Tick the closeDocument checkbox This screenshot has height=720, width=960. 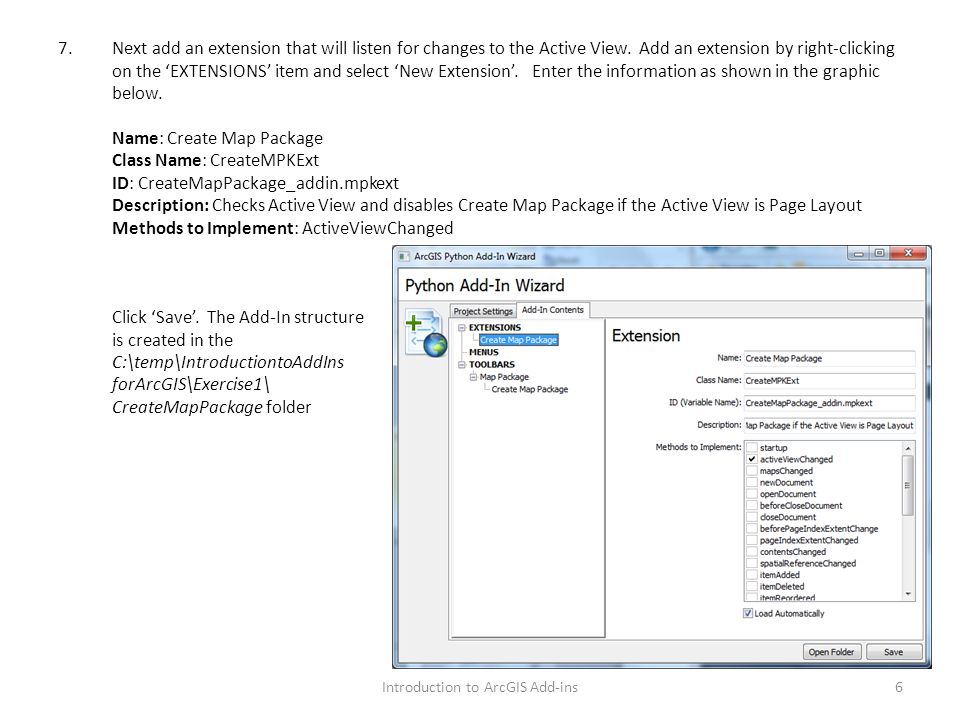[752, 517]
